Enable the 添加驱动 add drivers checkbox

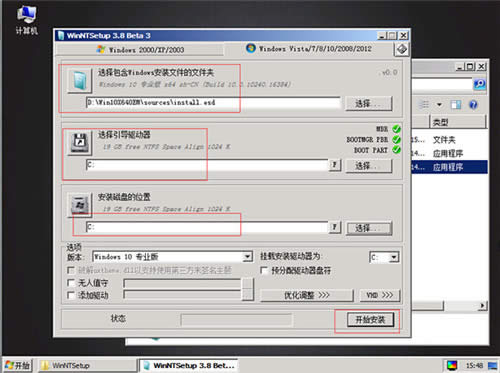[x=71, y=295]
